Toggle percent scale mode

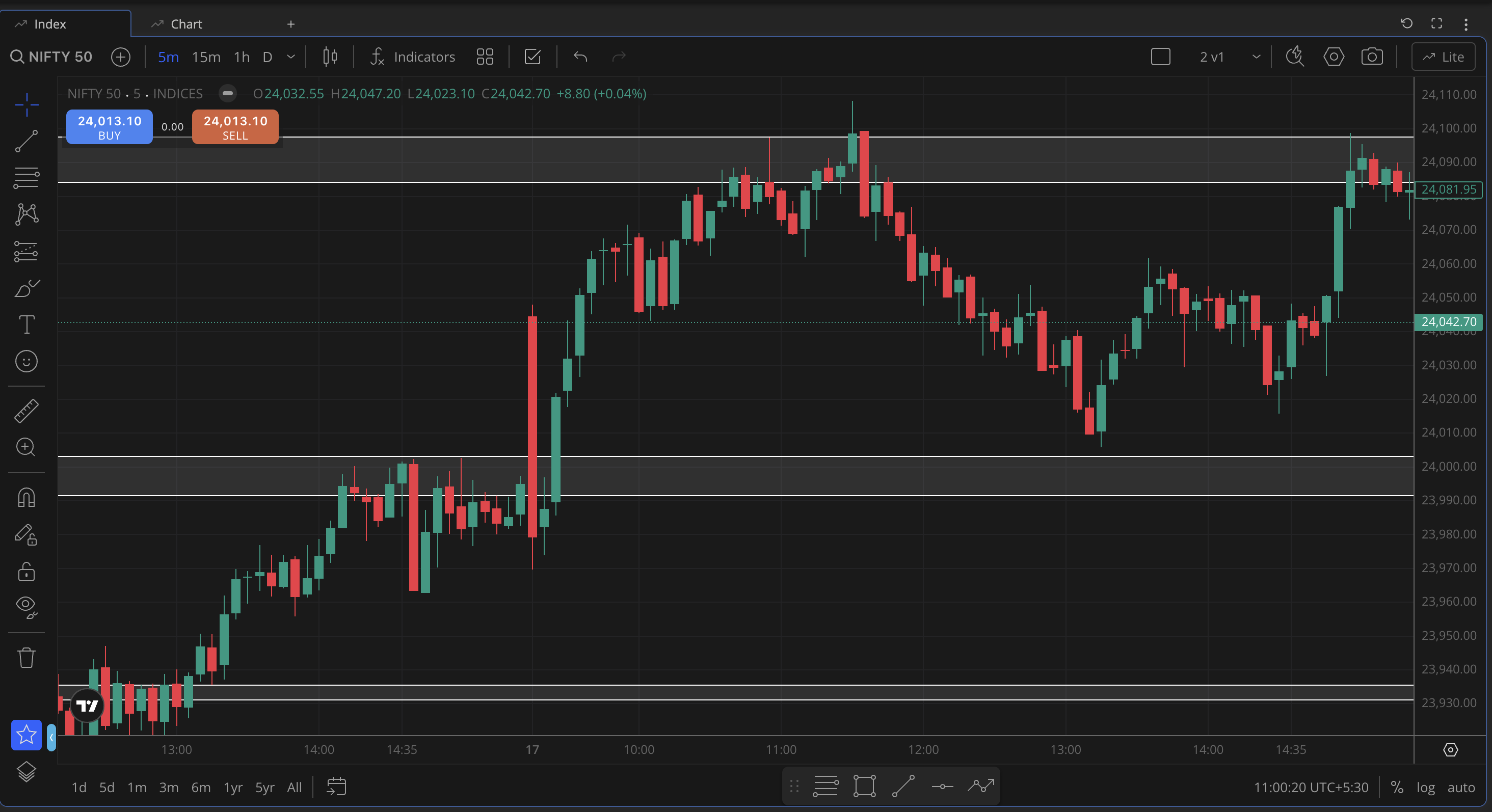(x=1397, y=787)
